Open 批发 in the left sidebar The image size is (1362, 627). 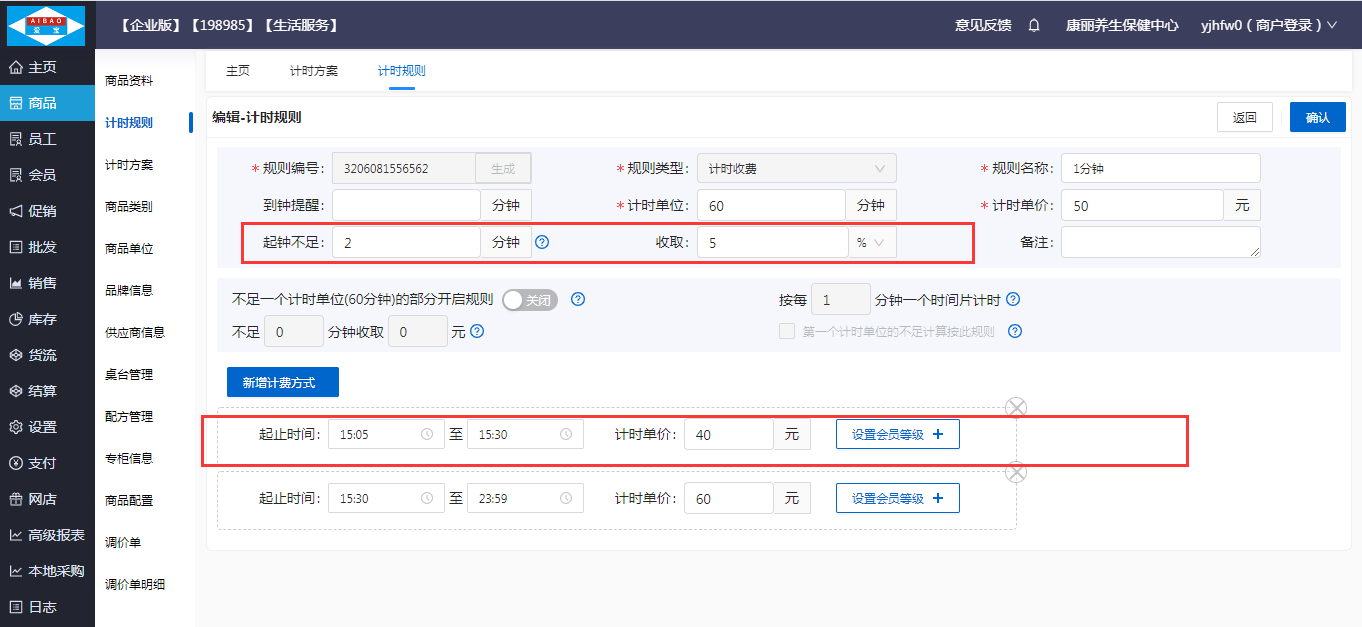click(x=47, y=247)
